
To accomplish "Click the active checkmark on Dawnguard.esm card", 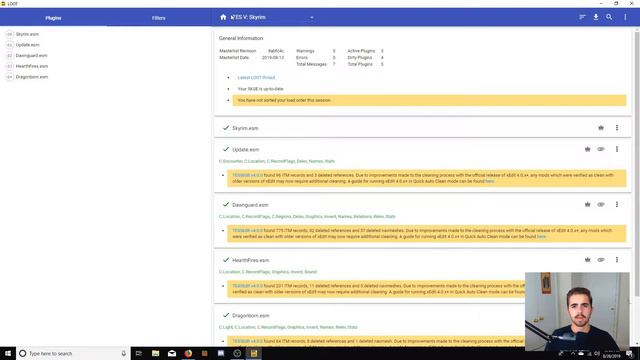I will 226,204.
